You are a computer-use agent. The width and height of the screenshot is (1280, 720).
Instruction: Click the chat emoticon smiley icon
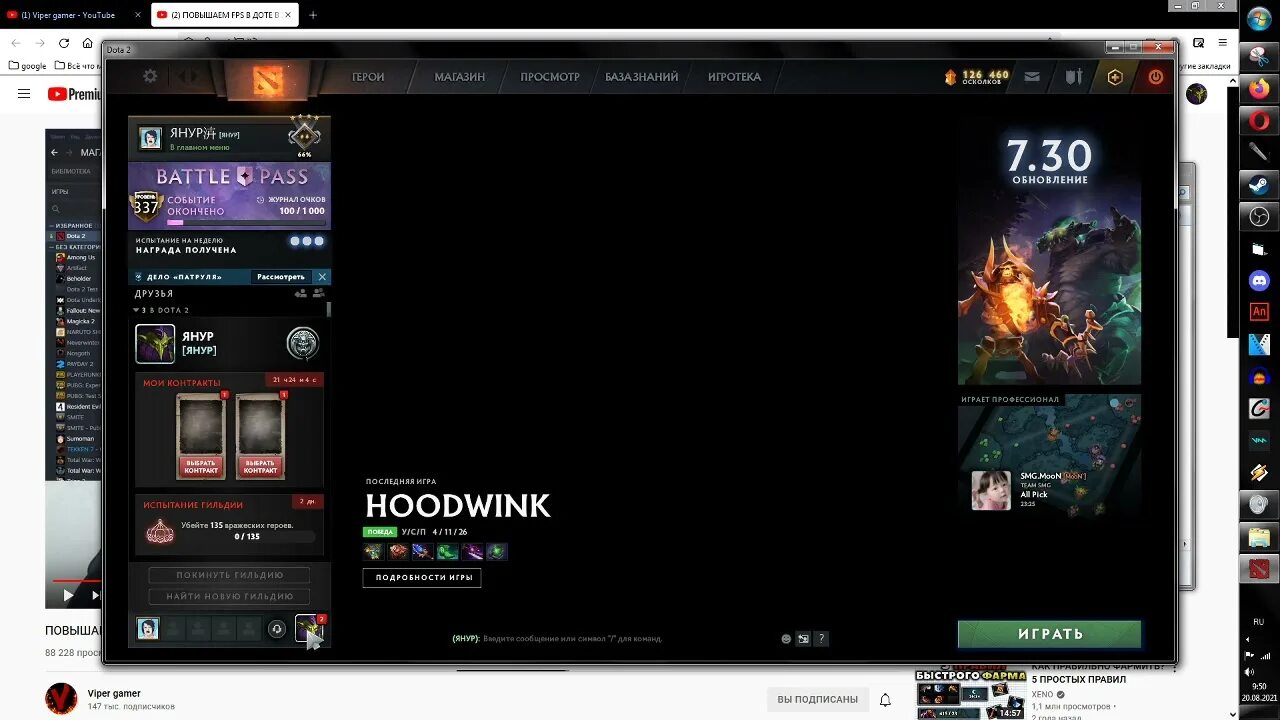tap(786, 638)
